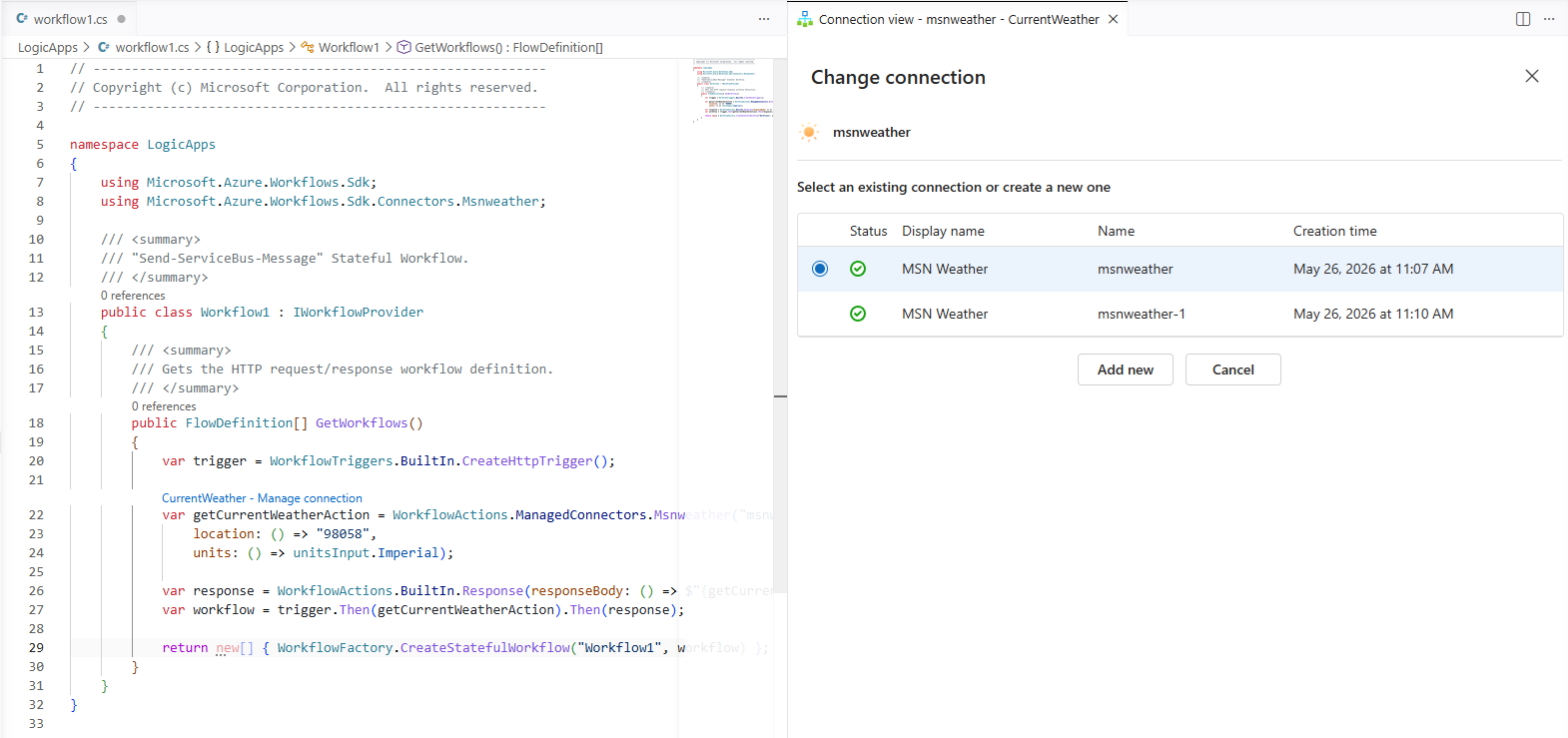Open more actions for Connection view group
Screen dimensions: 1568x738
1549,19
